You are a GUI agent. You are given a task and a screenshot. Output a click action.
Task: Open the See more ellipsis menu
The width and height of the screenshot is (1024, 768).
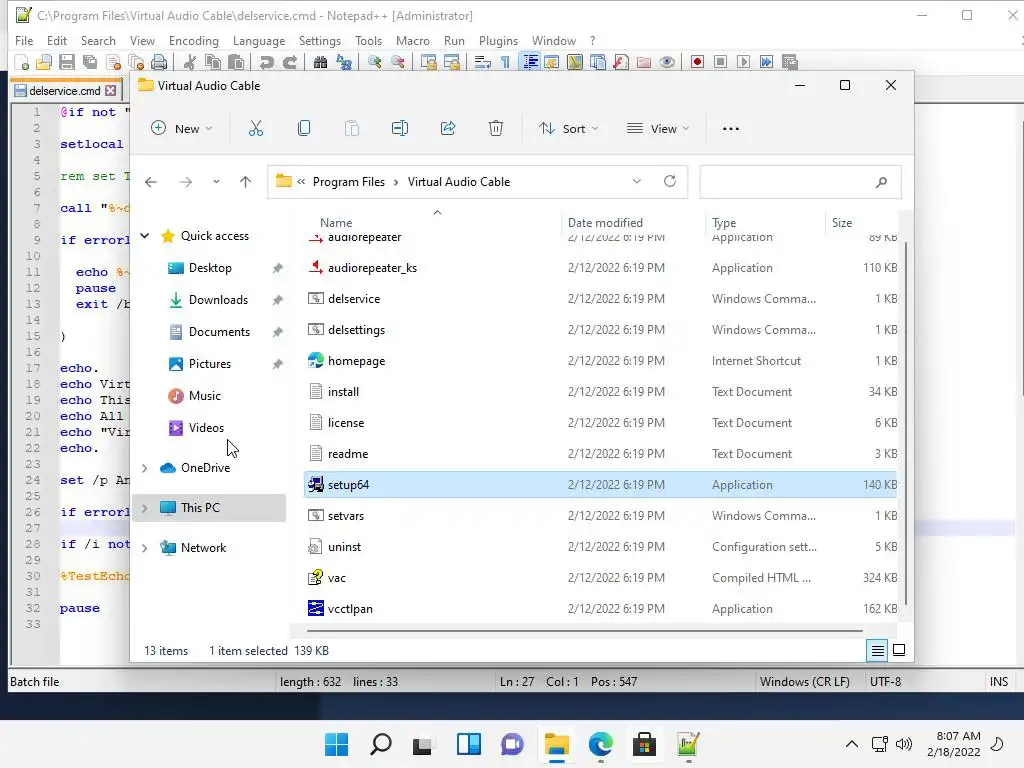point(731,129)
